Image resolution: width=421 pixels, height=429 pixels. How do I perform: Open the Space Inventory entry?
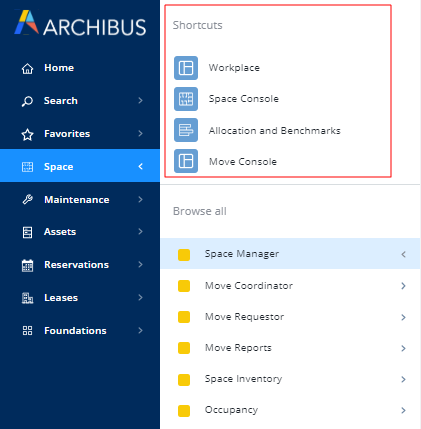click(290, 379)
